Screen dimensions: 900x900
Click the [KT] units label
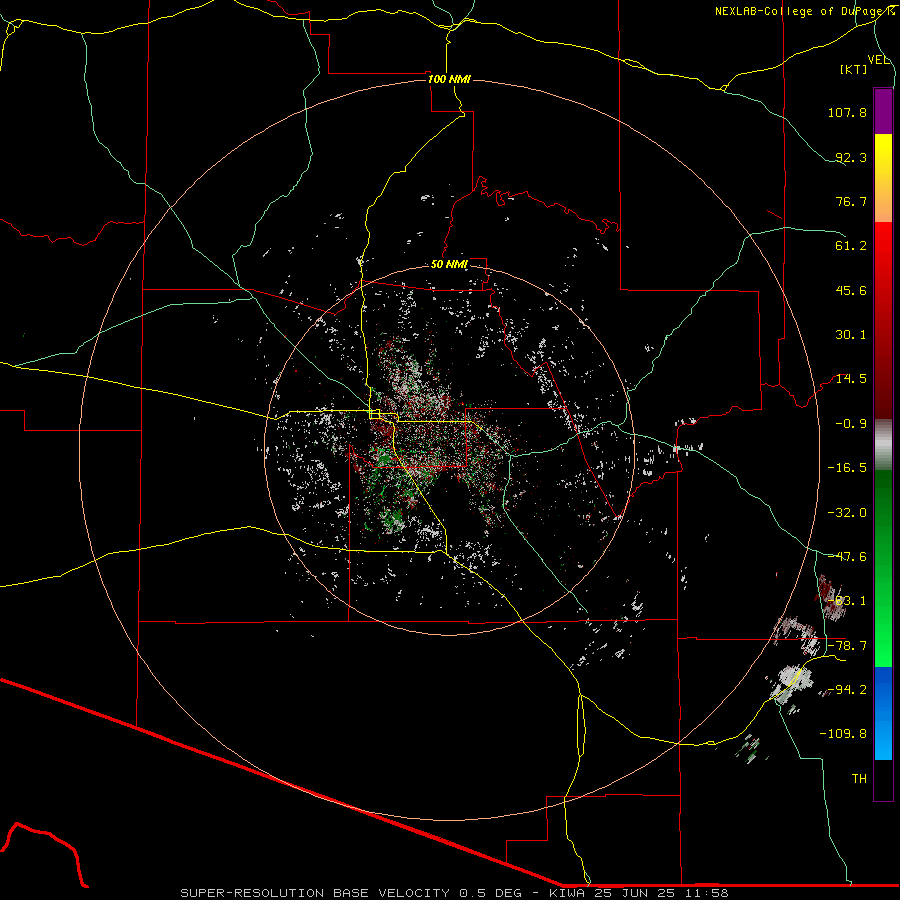click(854, 69)
